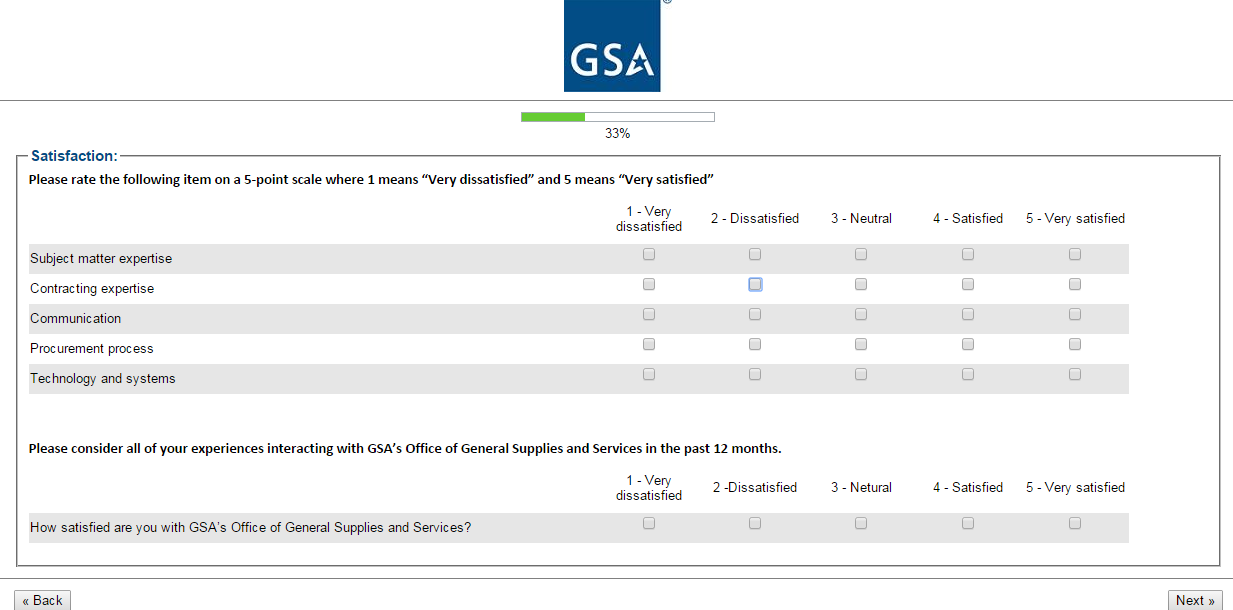Image resolution: width=1233 pixels, height=610 pixels.
Task: Rate Subject matter expertise as Very dissatisfied
Action: (649, 255)
